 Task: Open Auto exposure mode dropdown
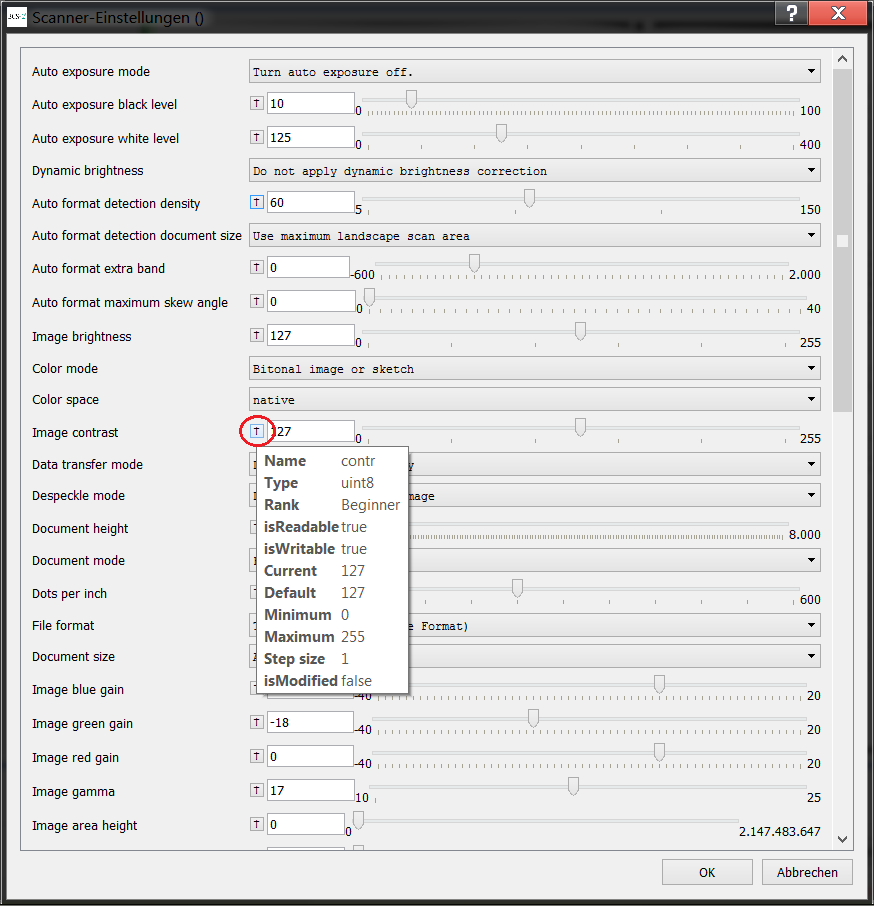534,72
